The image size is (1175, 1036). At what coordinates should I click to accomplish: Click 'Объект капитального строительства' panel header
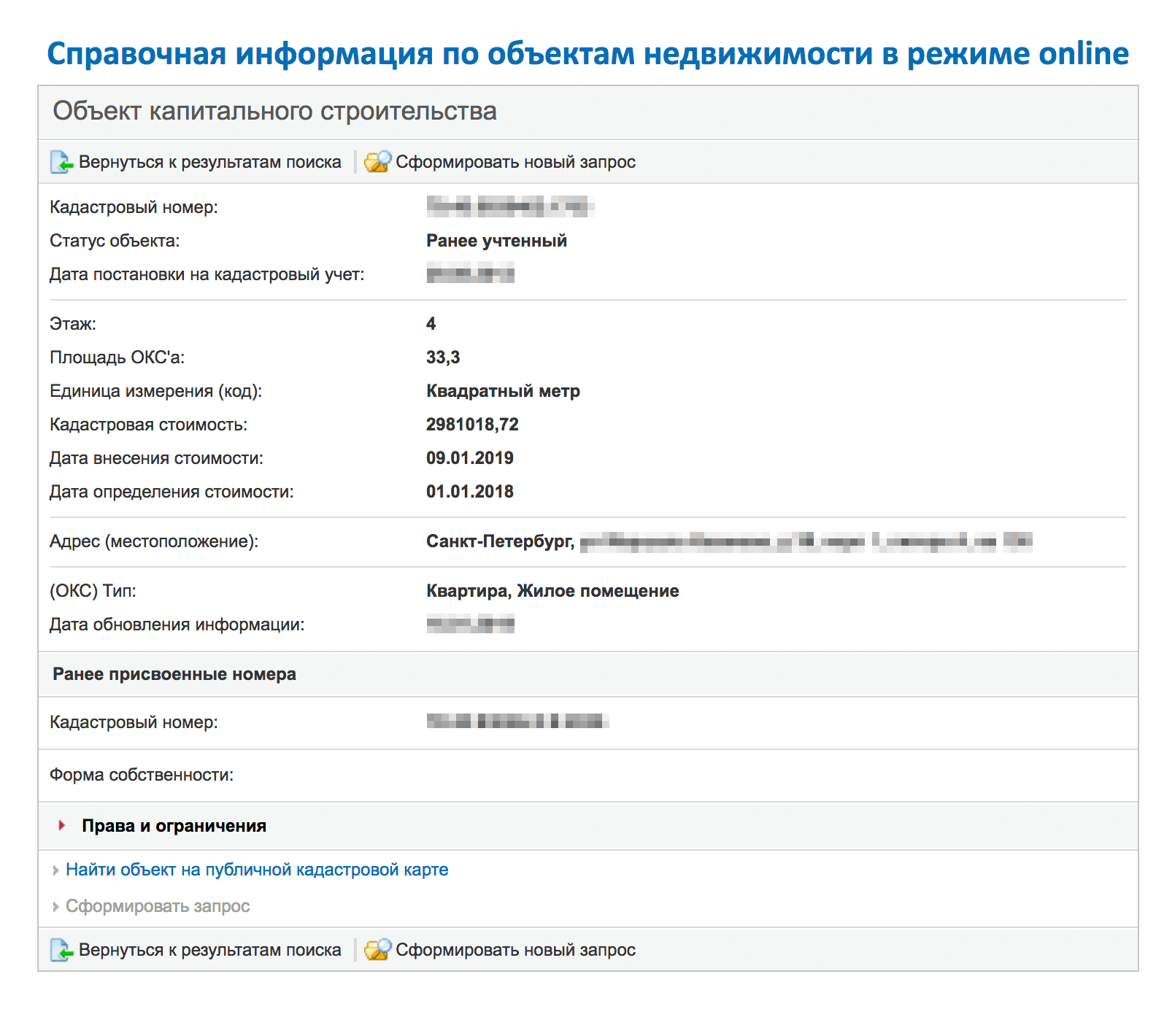pos(274,111)
